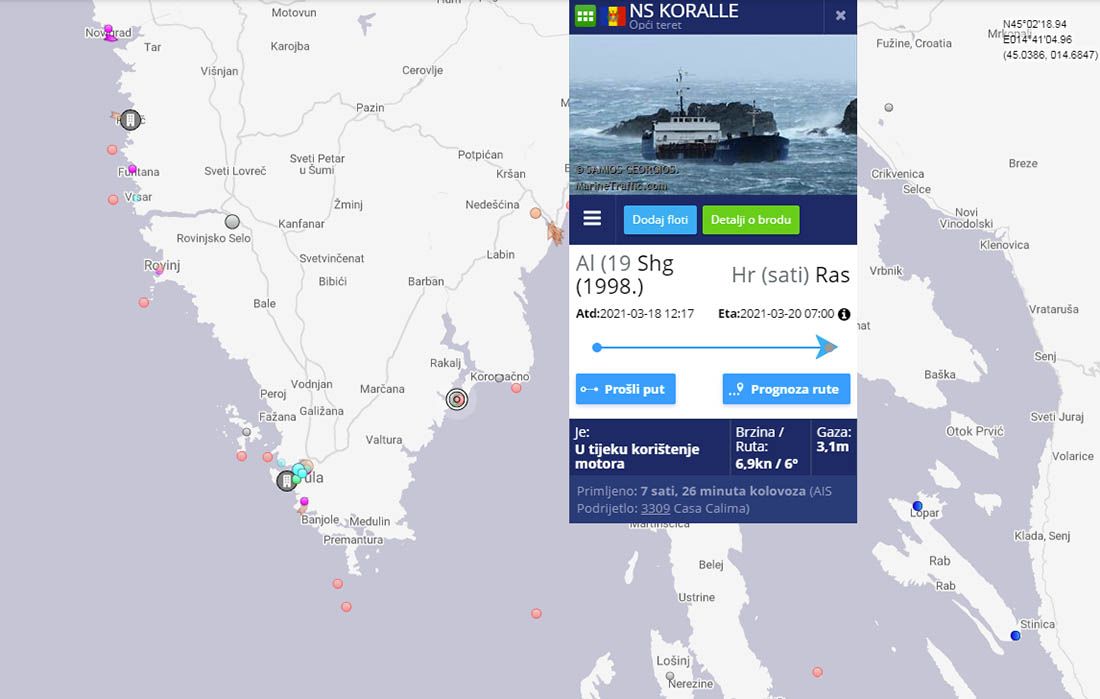
Task: Click the orange ship icon near Labin coast
Action: (x=555, y=232)
